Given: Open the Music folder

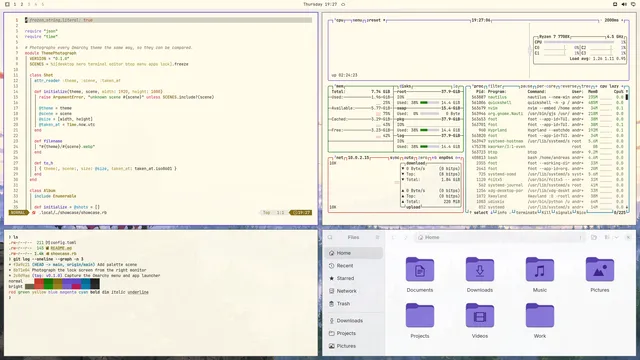Looking at the screenshot, I should point(540,269).
